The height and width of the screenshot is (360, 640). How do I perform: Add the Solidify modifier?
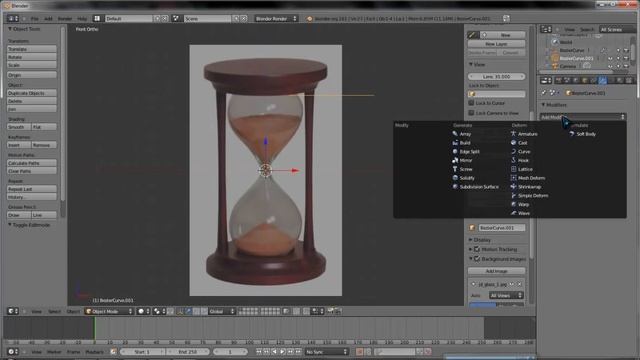[x=463, y=178]
